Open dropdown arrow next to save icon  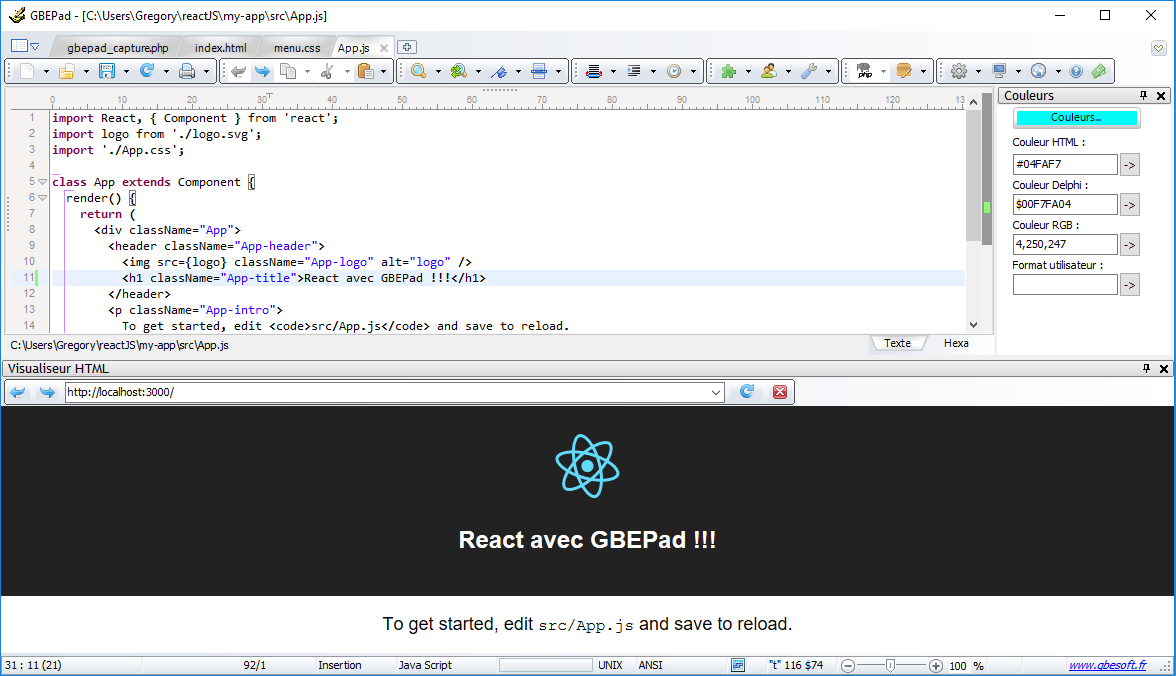(126, 71)
